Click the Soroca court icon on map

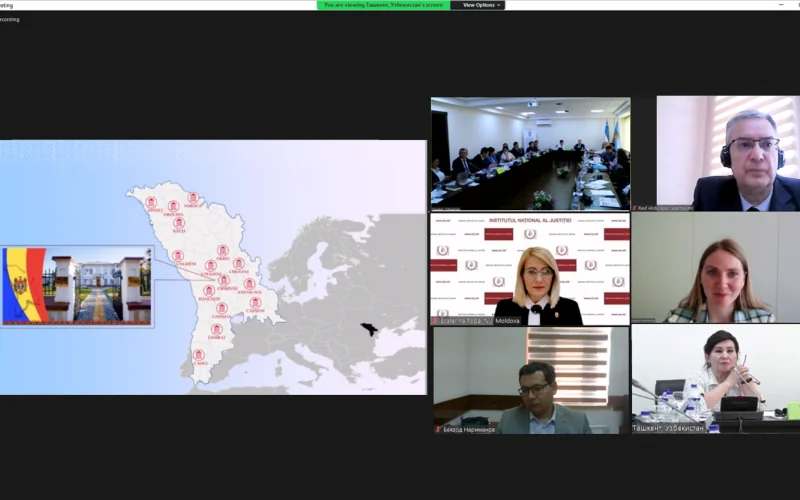(x=192, y=198)
